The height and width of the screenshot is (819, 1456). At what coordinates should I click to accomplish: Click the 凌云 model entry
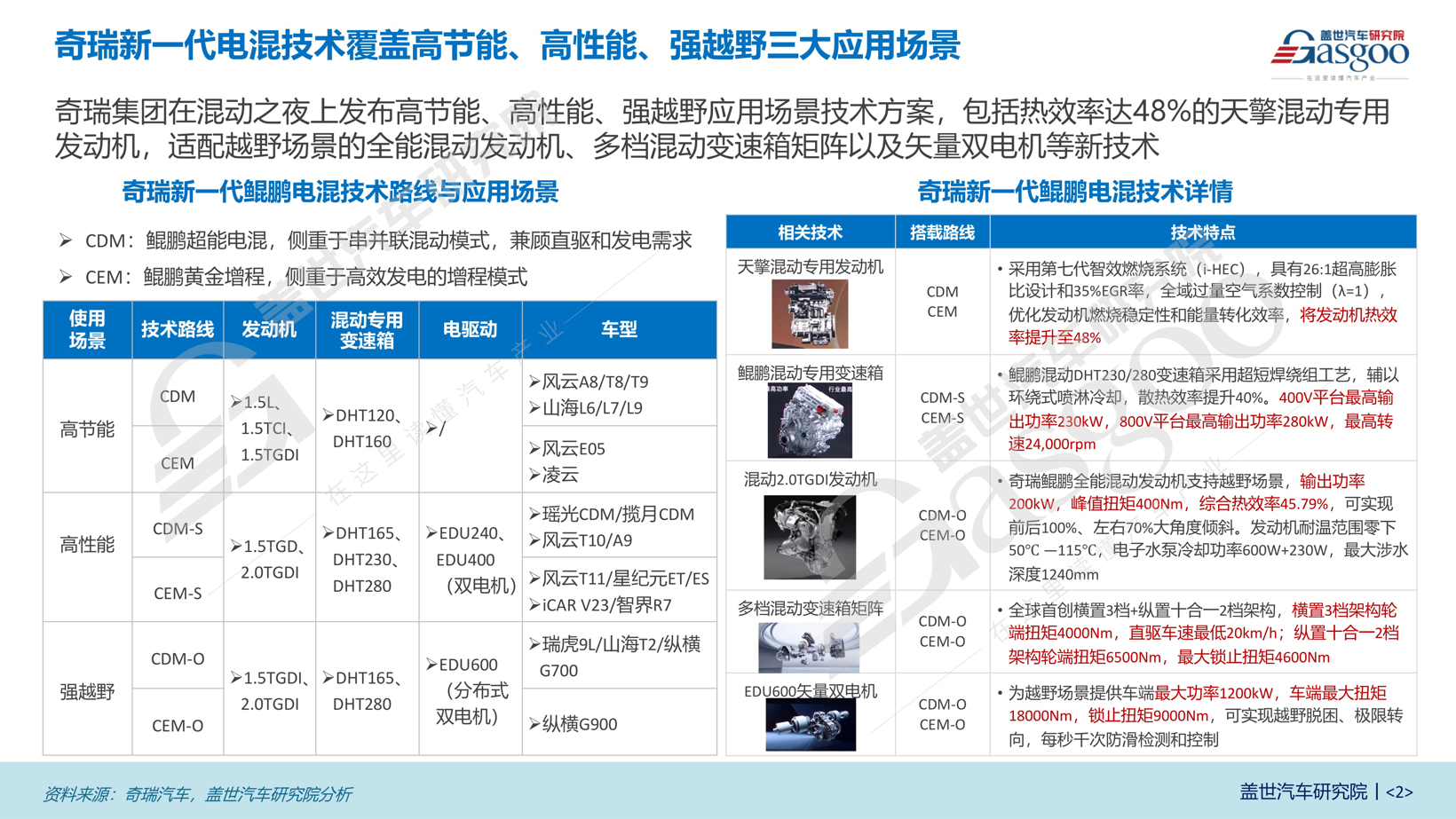point(554,476)
